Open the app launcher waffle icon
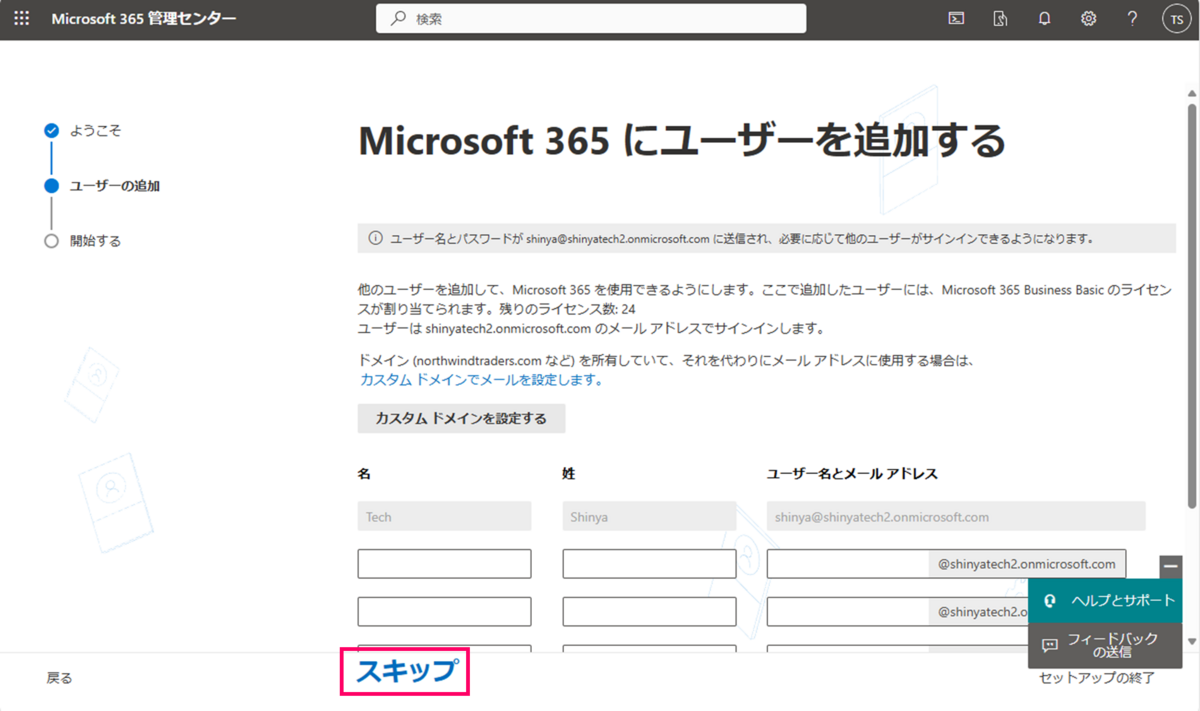The width and height of the screenshot is (1200, 711). point(22,19)
